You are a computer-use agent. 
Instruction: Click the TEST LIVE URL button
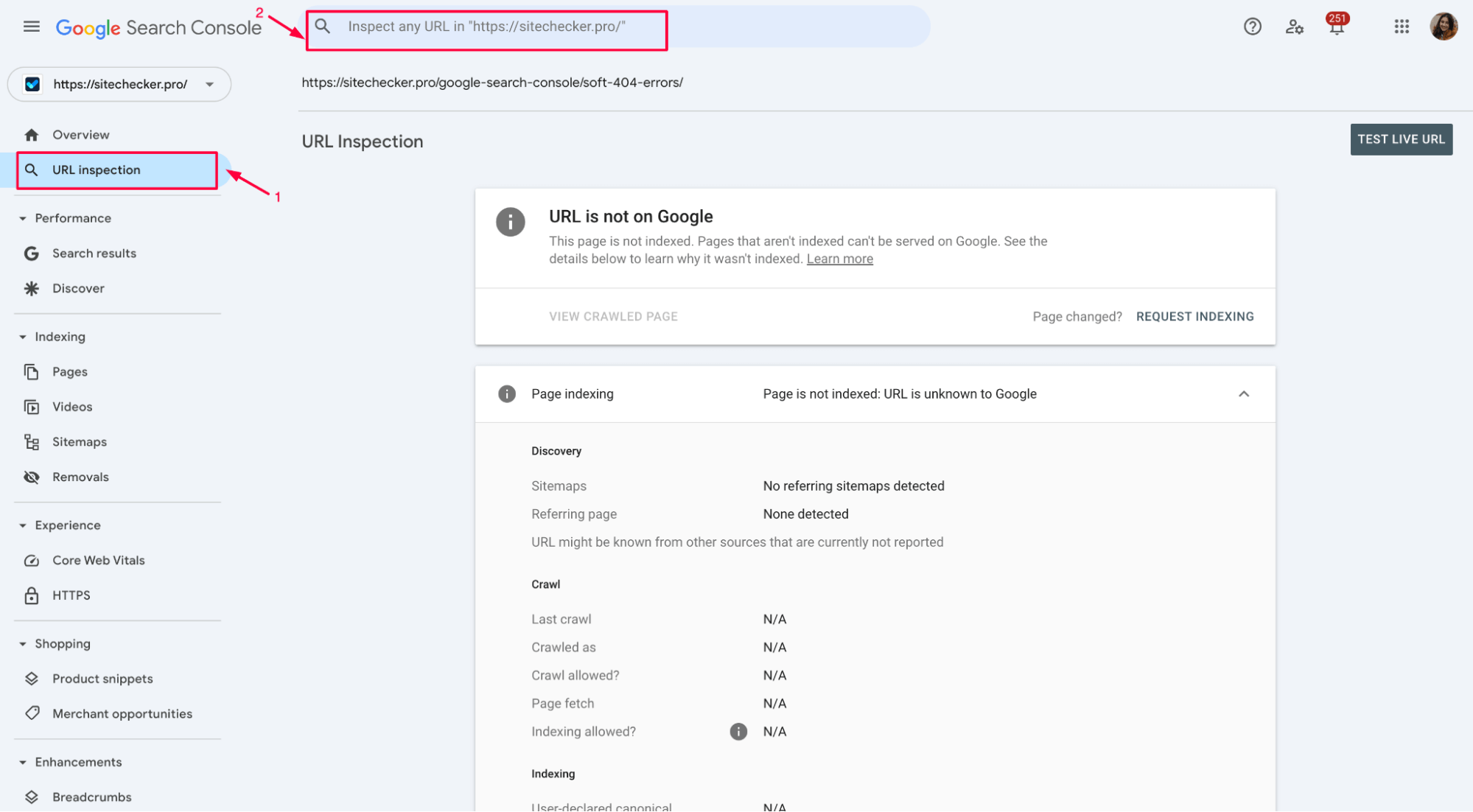pyautogui.click(x=1401, y=139)
